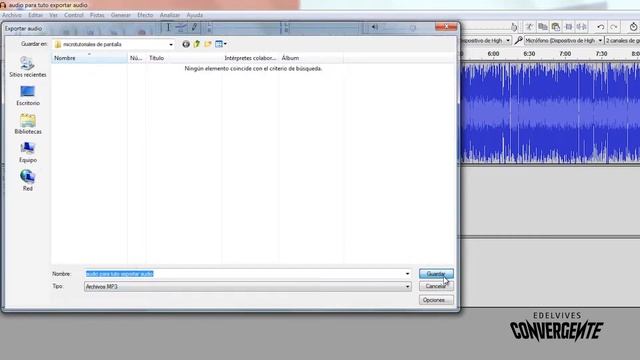Image resolution: width=640 pixels, height=360 pixels.
Task: Open Analizar menu in Audacity window
Action: tap(170, 15)
